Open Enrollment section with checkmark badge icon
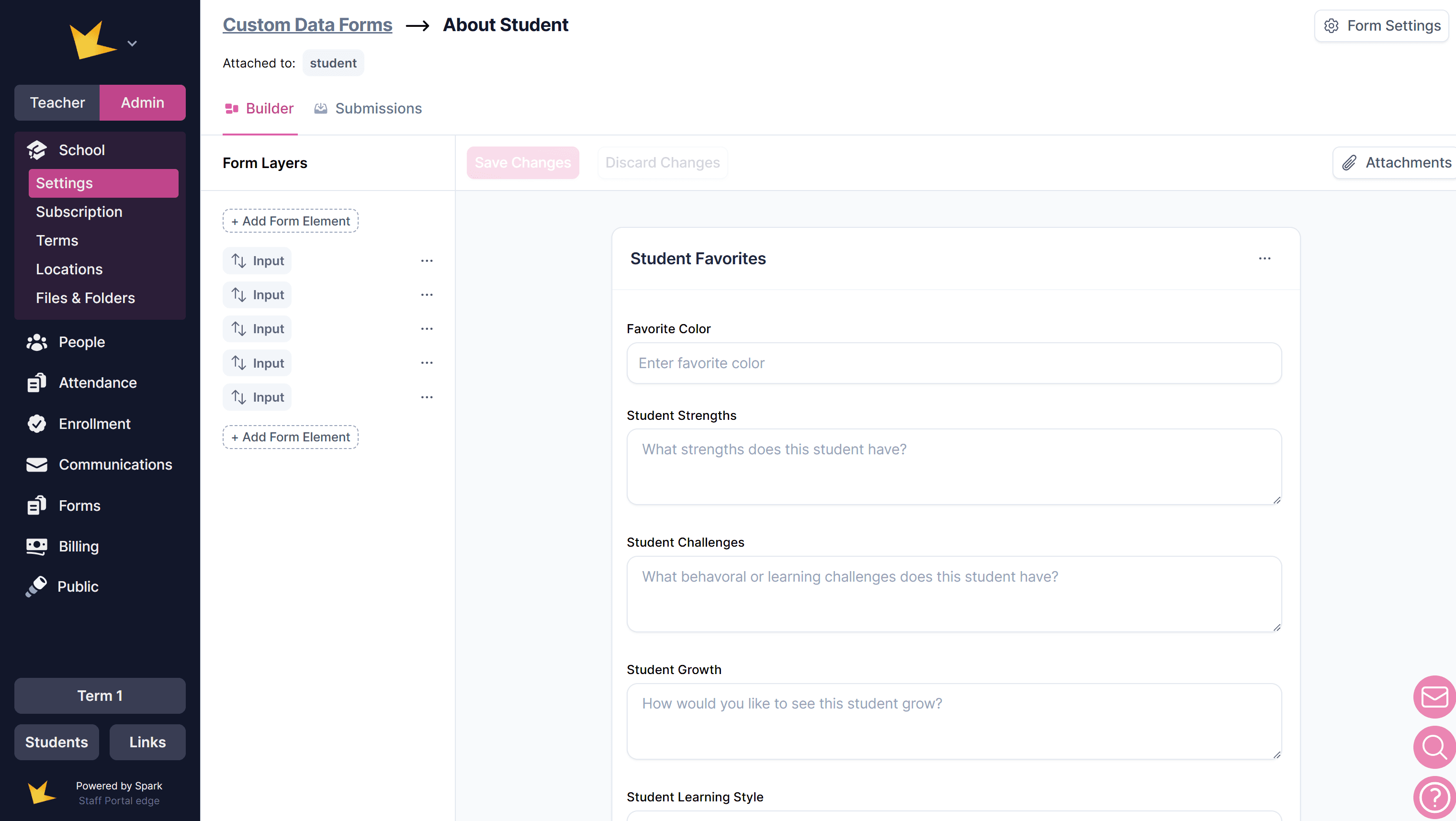The image size is (1456, 821). tap(94, 424)
